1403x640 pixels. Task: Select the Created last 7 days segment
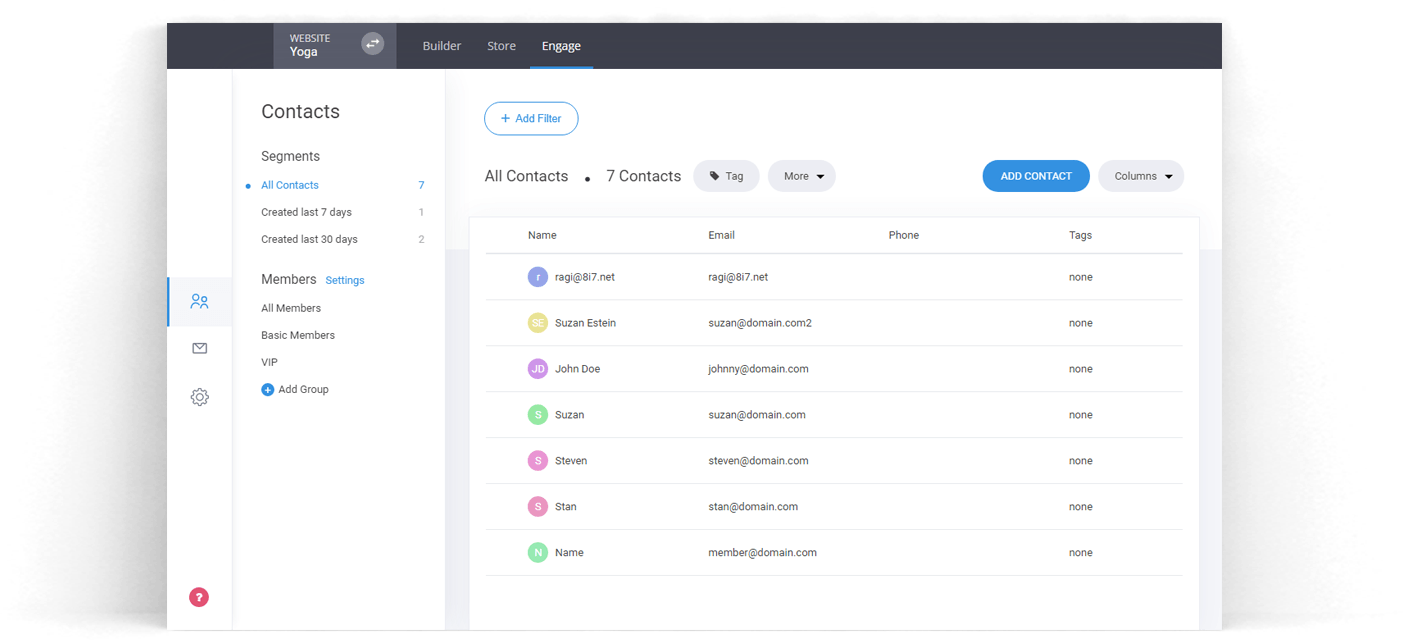[x=306, y=212]
